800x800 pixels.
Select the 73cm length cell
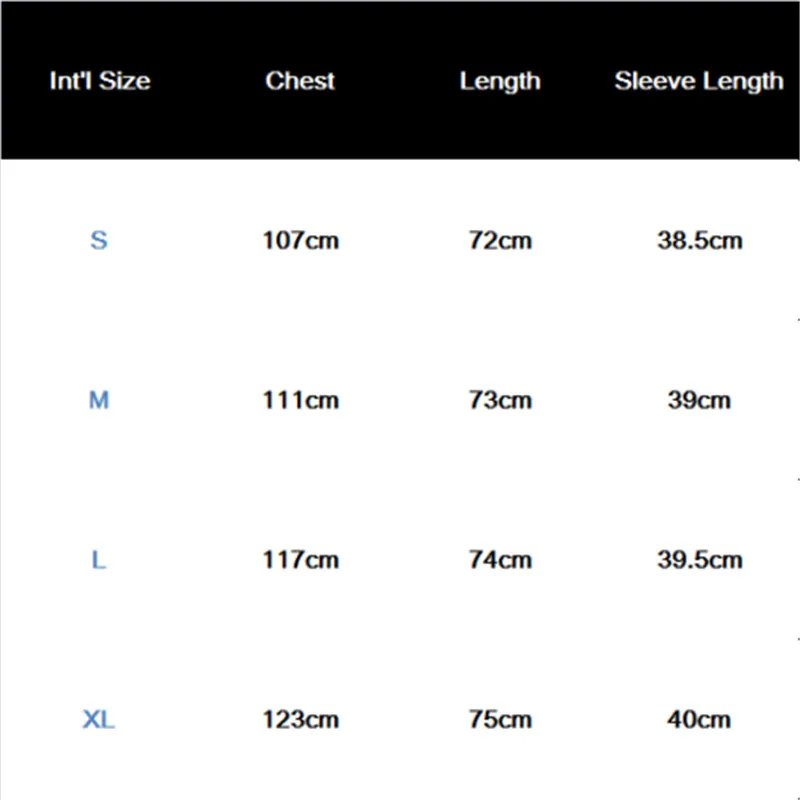(x=500, y=400)
